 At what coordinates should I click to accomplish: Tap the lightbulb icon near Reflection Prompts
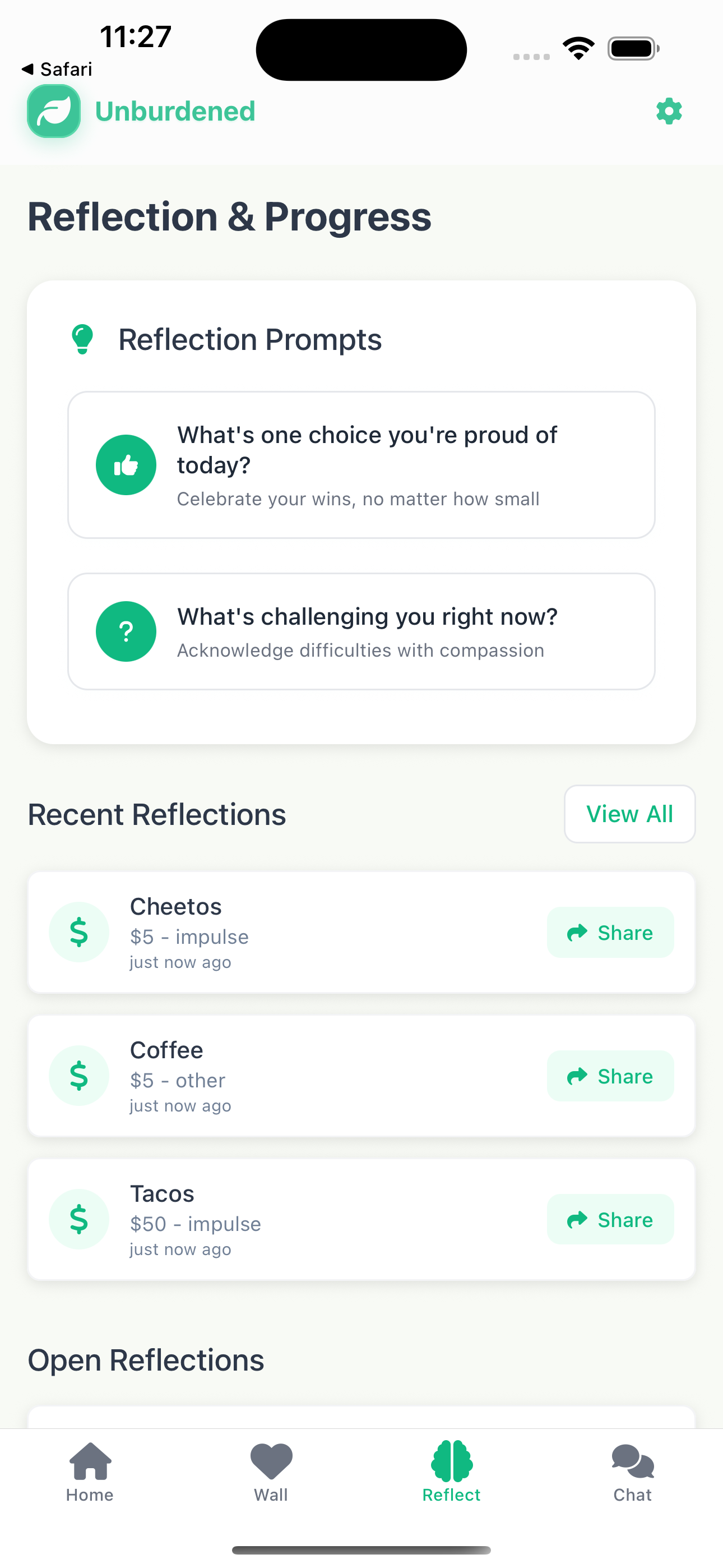click(82, 339)
